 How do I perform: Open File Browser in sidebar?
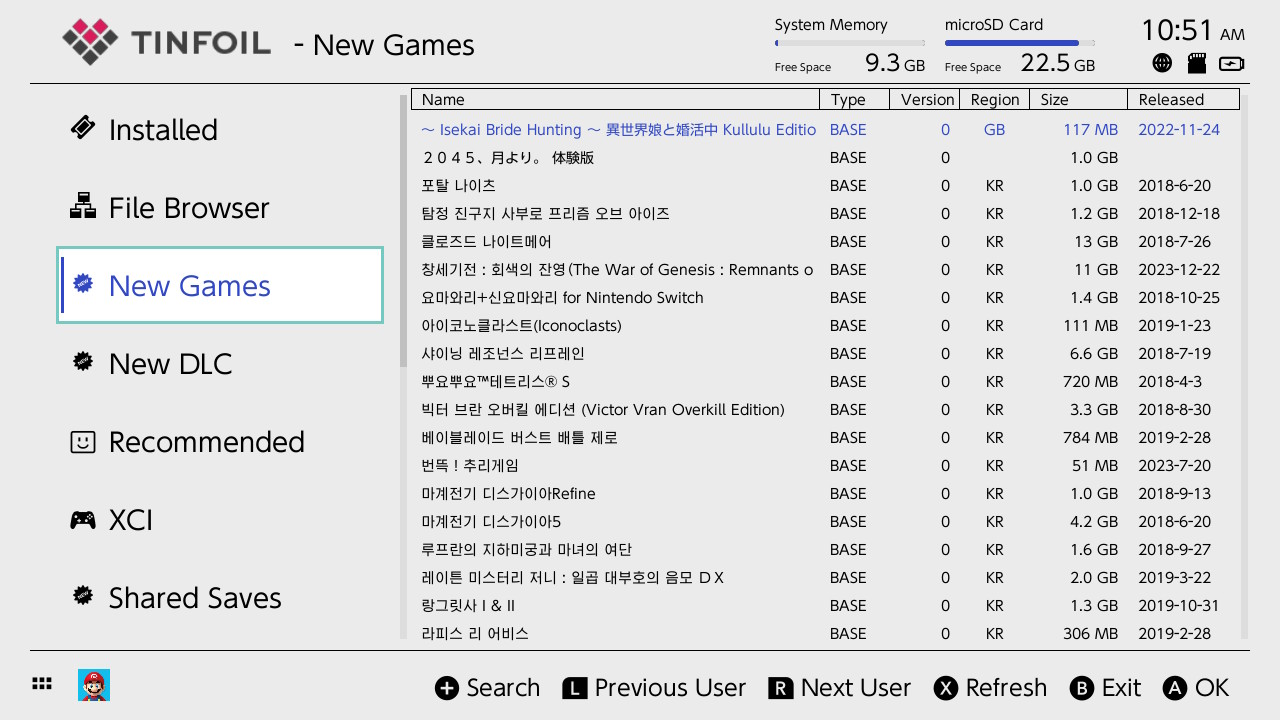pos(220,207)
